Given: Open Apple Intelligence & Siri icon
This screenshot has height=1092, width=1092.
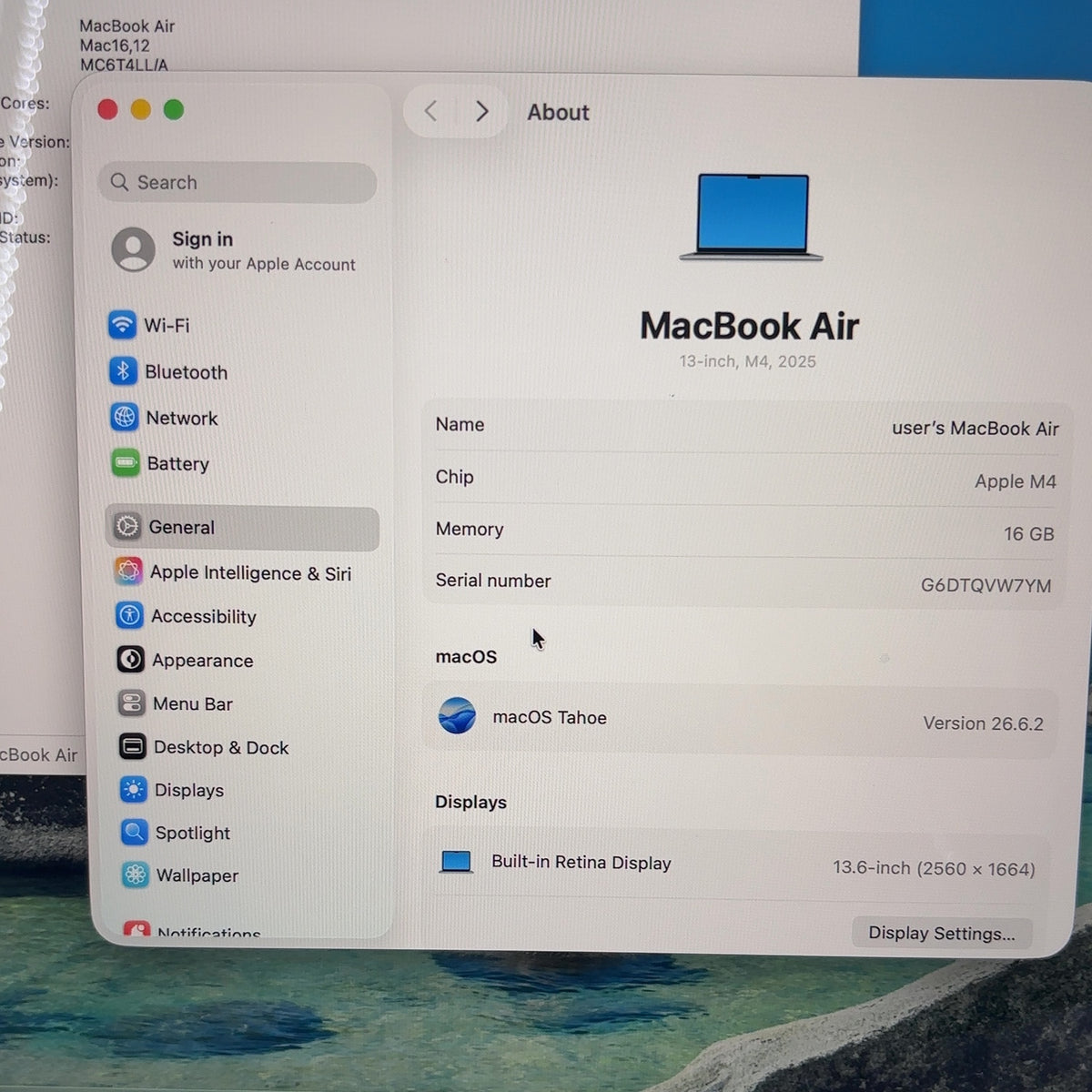Looking at the screenshot, I should (x=128, y=571).
